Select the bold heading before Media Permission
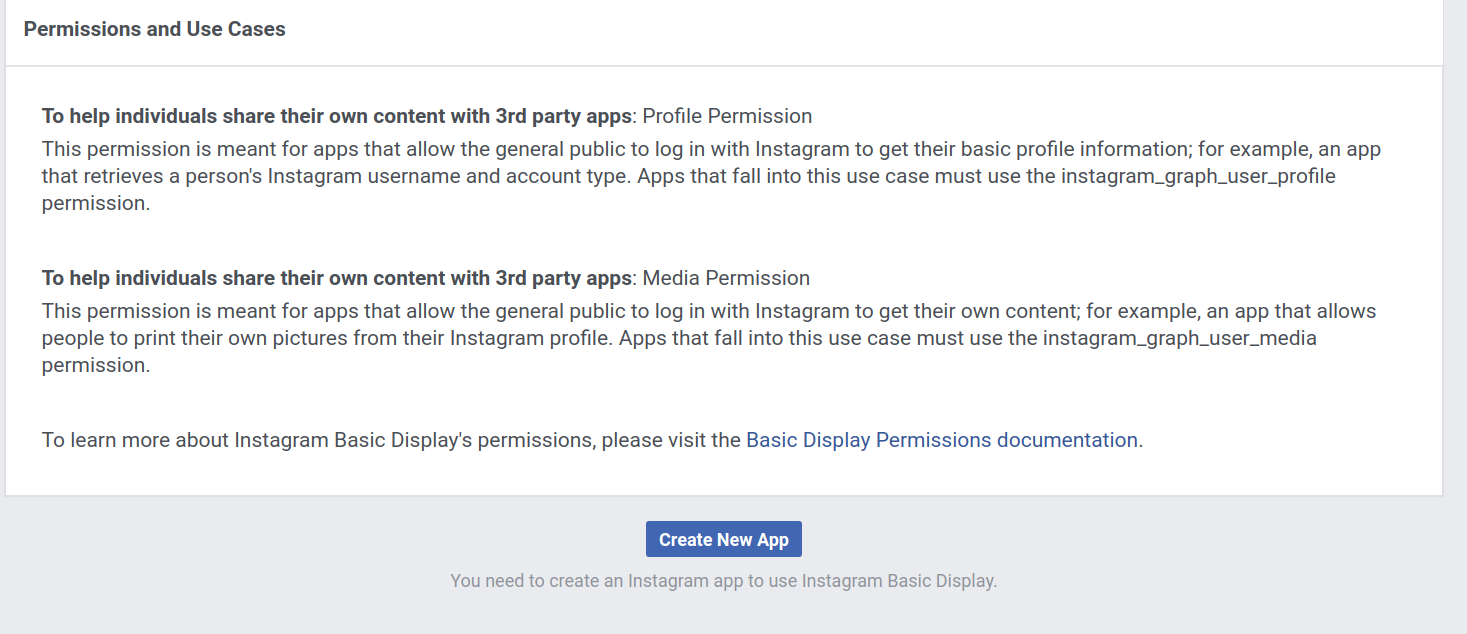The image size is (1467, 634). [336, 278]
